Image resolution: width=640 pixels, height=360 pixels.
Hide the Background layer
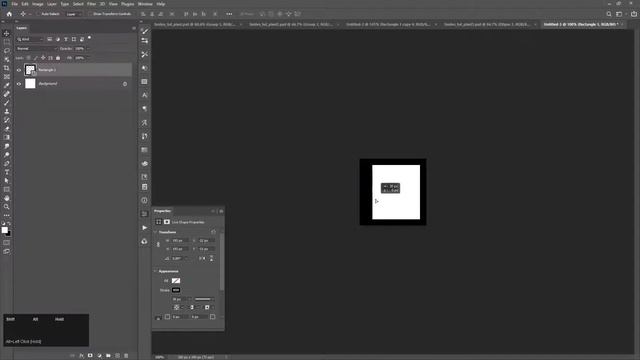pyautogui.click(x=19, y=84)
